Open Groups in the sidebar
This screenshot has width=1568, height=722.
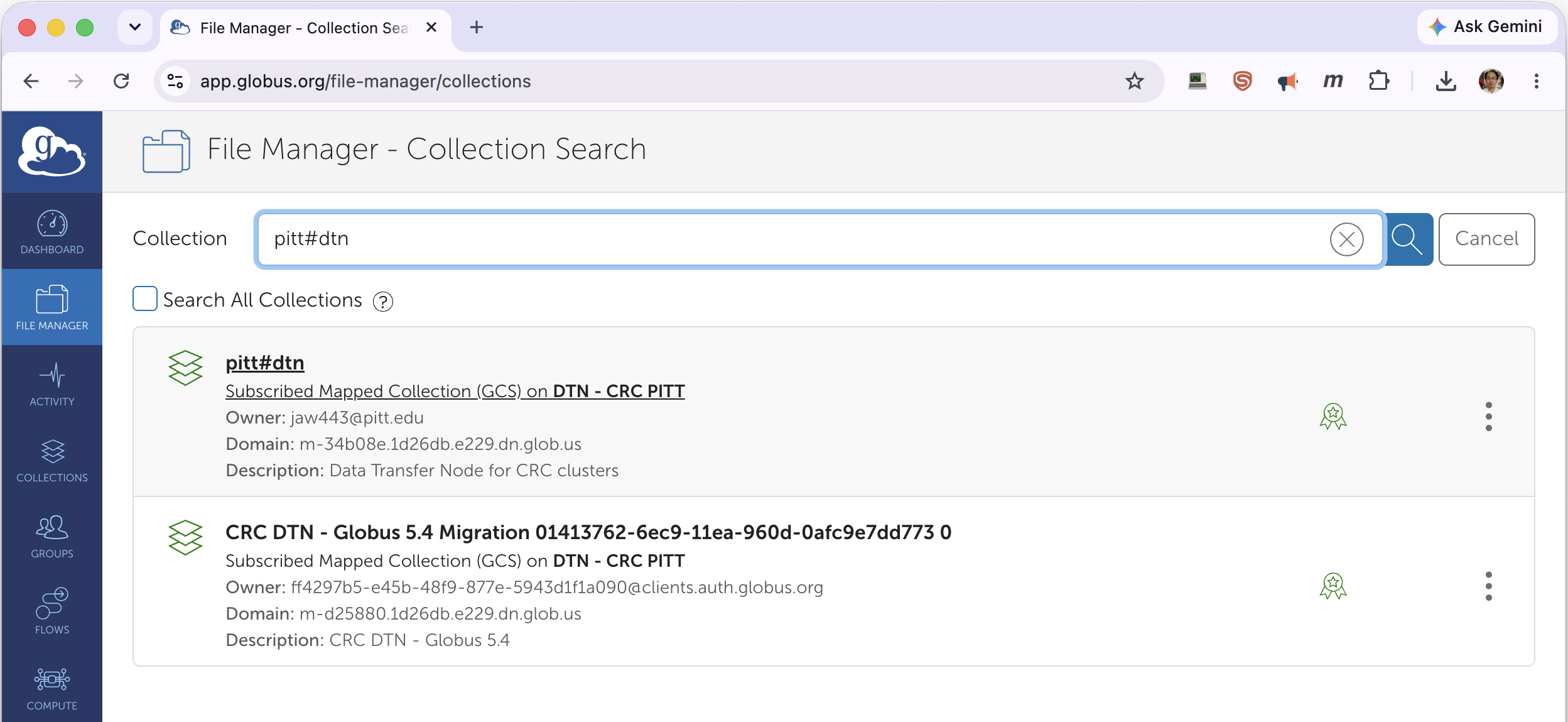52,536
